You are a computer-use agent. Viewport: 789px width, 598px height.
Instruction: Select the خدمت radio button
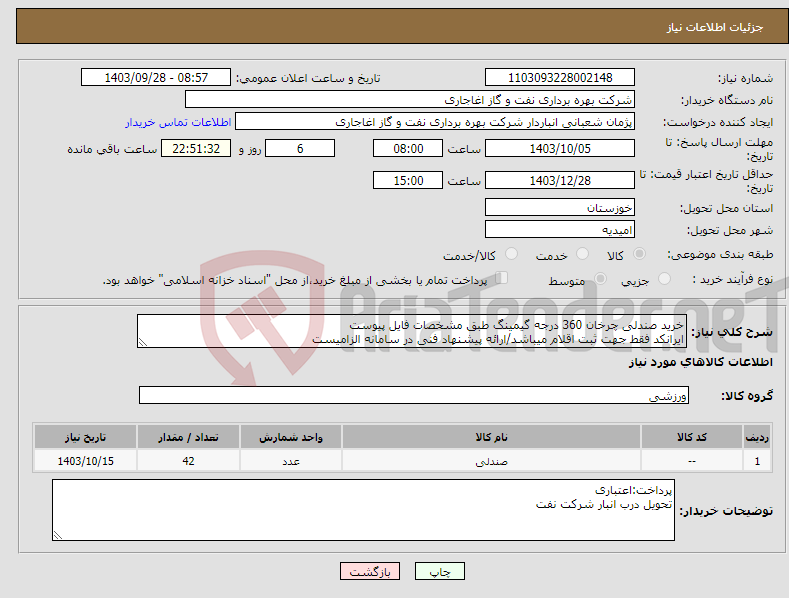point(582,254)
